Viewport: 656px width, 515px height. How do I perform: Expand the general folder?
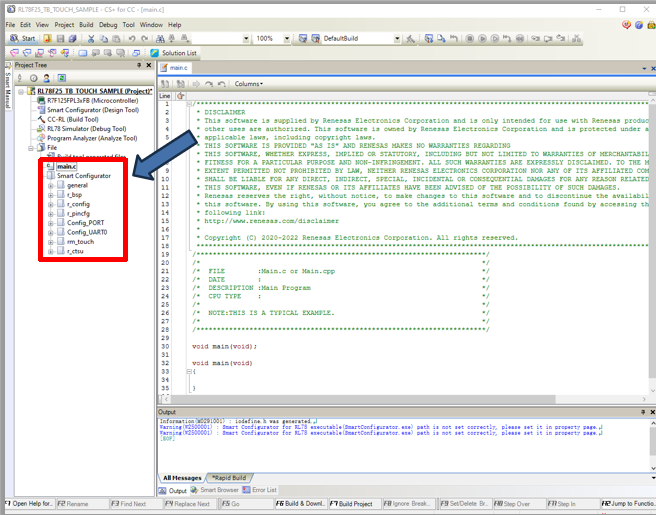tap(51, 186)
